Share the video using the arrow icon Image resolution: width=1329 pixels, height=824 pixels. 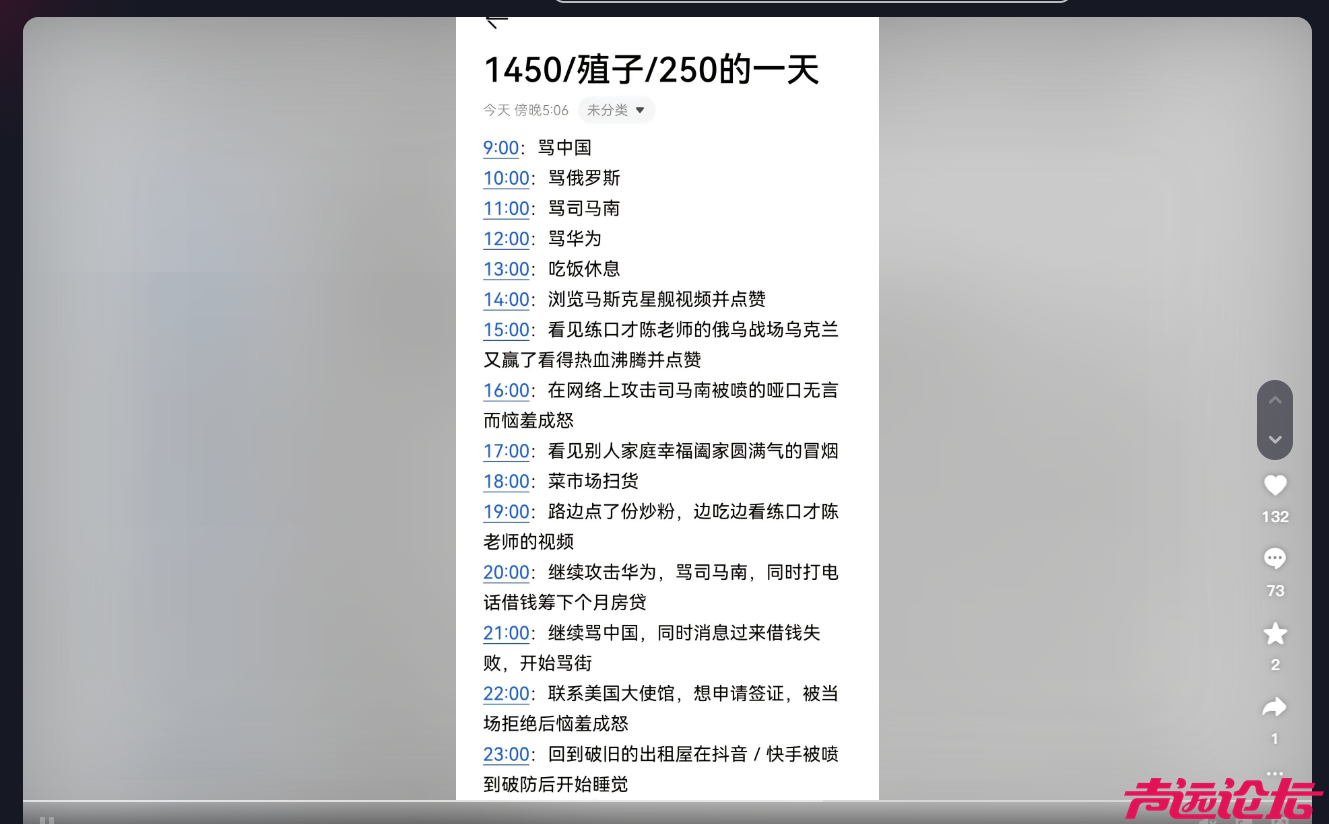1275,707
